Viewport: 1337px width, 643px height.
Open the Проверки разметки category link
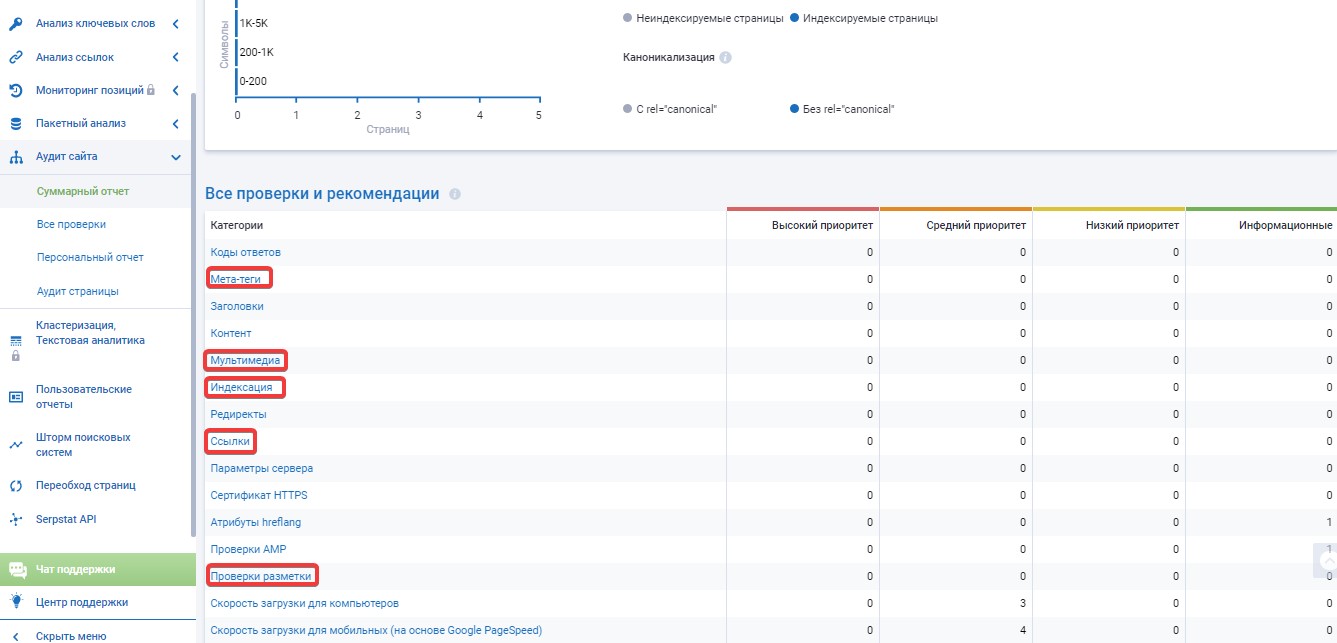[x=261, y=576]
